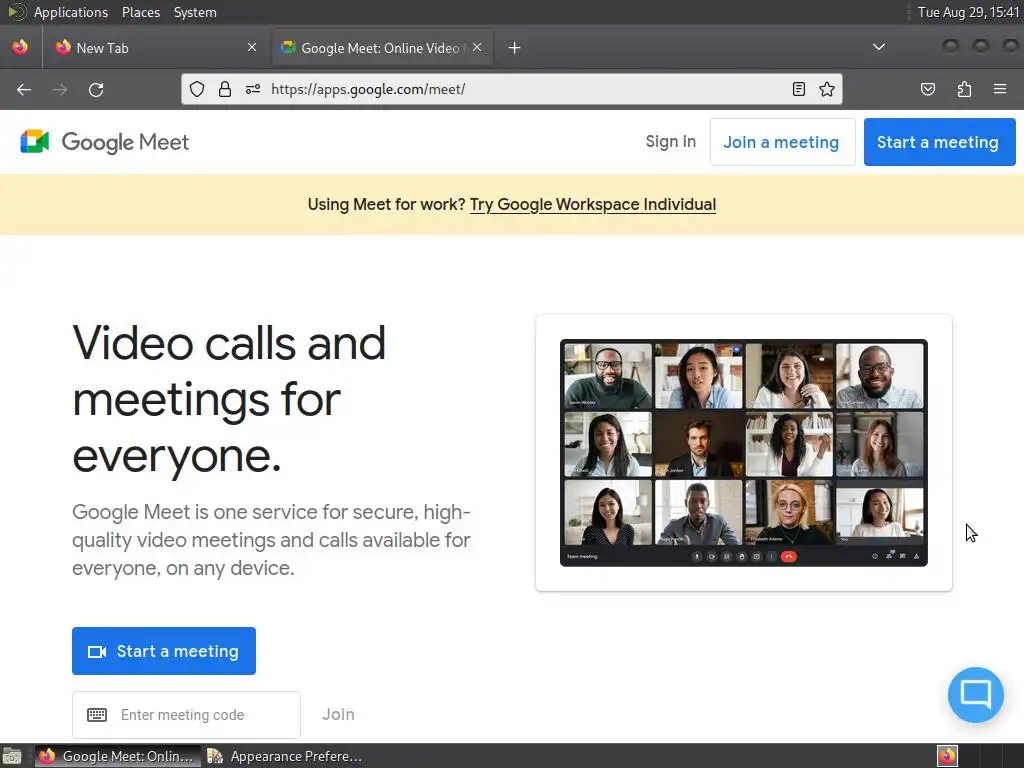Screen dimensions: 1024x768
Task: Click the show desktop icon in taskbar
Action: pyautogui.click(x=12, y=756)
